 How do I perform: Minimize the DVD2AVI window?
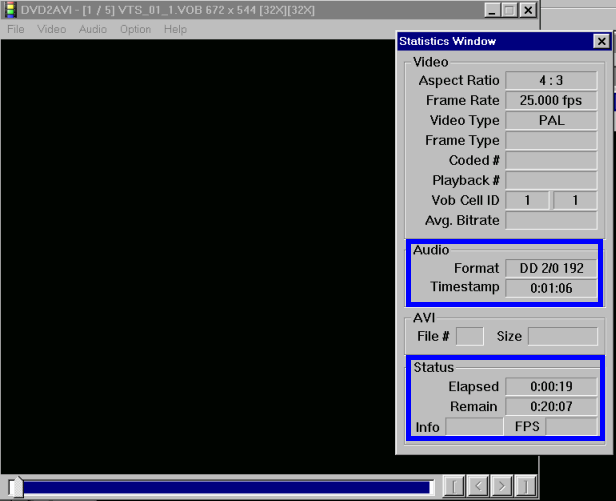coord(492,10)
